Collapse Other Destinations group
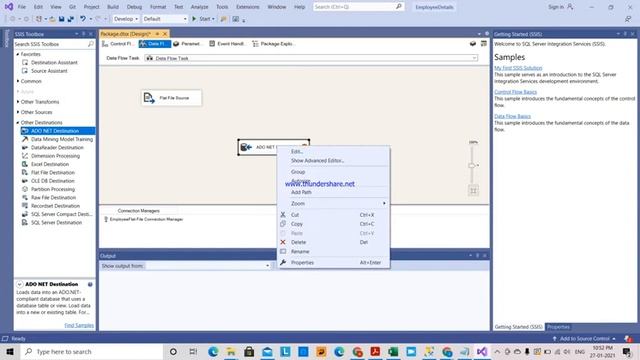 [18, 122]
